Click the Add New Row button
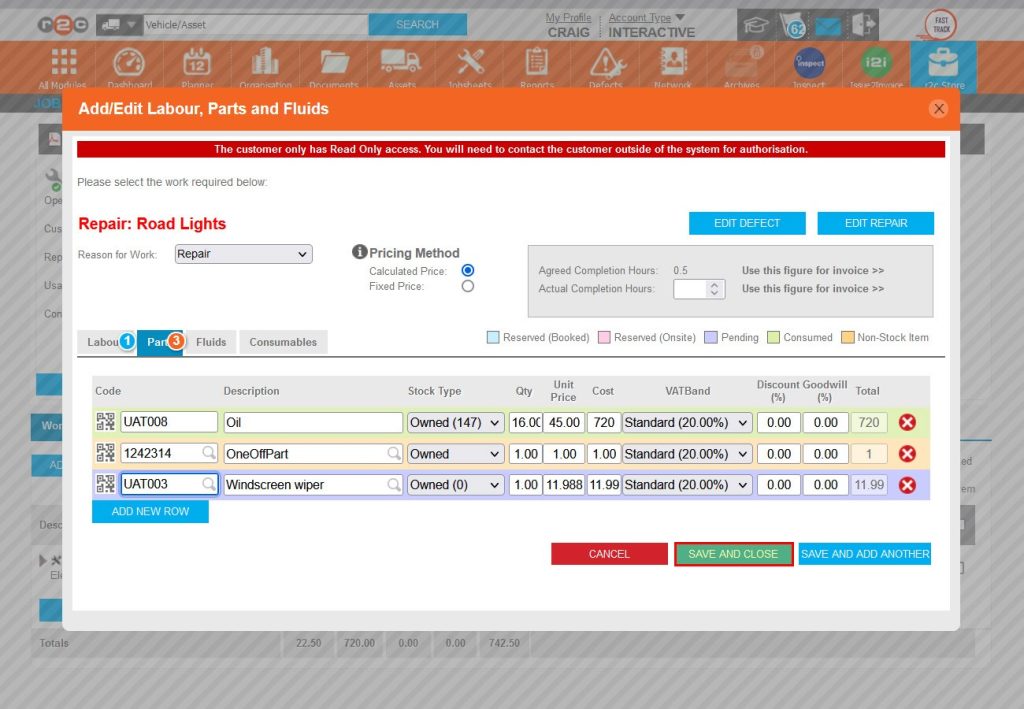Image resolution: width=1024 pixels, height=709 pixels. 150,512
